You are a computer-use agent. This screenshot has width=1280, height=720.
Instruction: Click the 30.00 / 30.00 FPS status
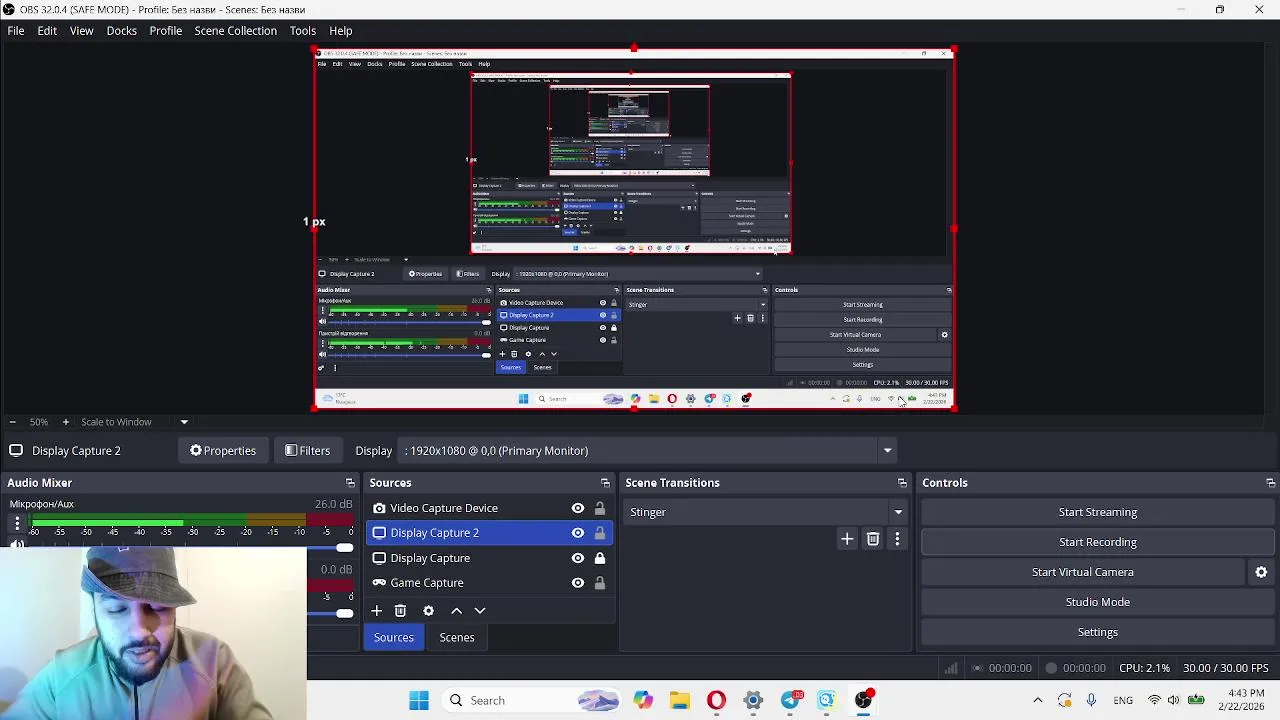pos(1225,668)
